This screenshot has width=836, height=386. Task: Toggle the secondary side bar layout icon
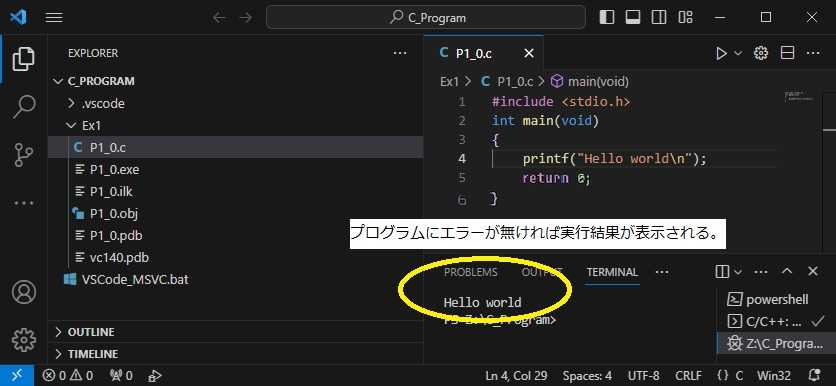[659, 18]
